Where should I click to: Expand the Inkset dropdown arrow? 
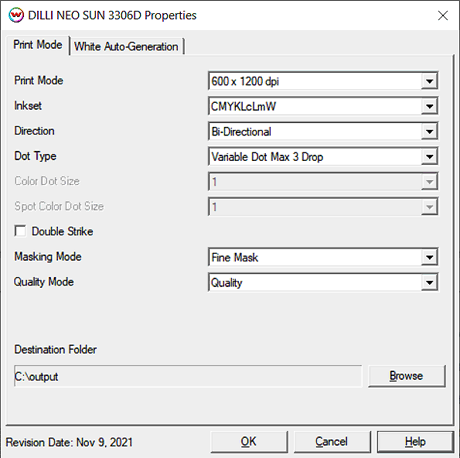(429, 106)
